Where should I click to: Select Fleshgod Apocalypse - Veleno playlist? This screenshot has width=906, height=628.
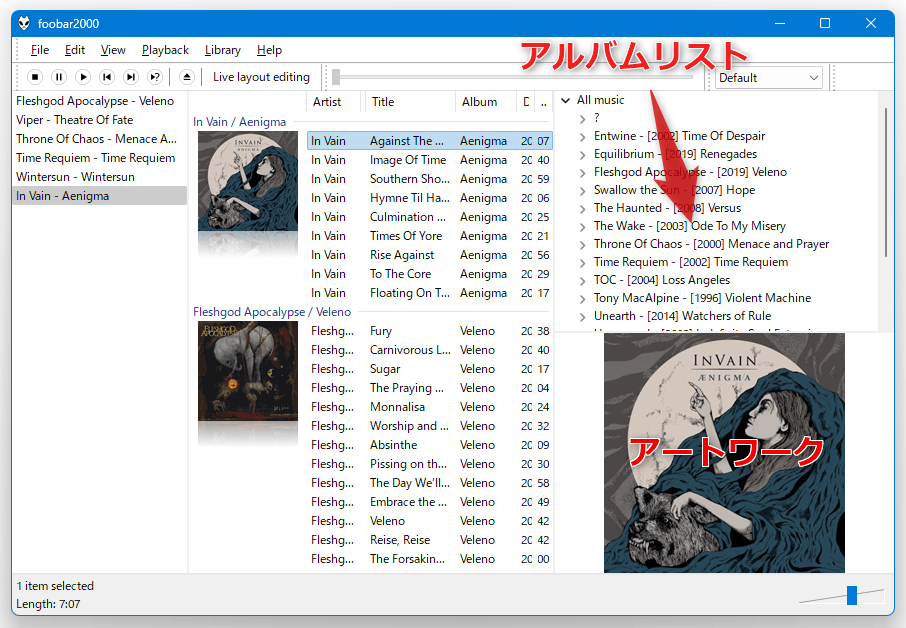pos(99,101)
